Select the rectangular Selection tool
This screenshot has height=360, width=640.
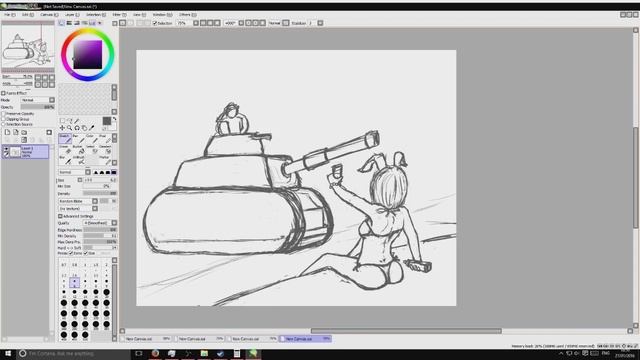(62, 121)
